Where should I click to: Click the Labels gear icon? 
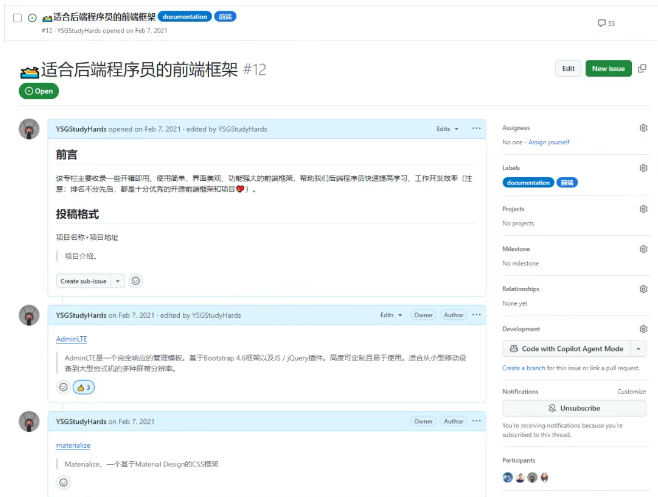pyautogui.click(x=643, y=168)
